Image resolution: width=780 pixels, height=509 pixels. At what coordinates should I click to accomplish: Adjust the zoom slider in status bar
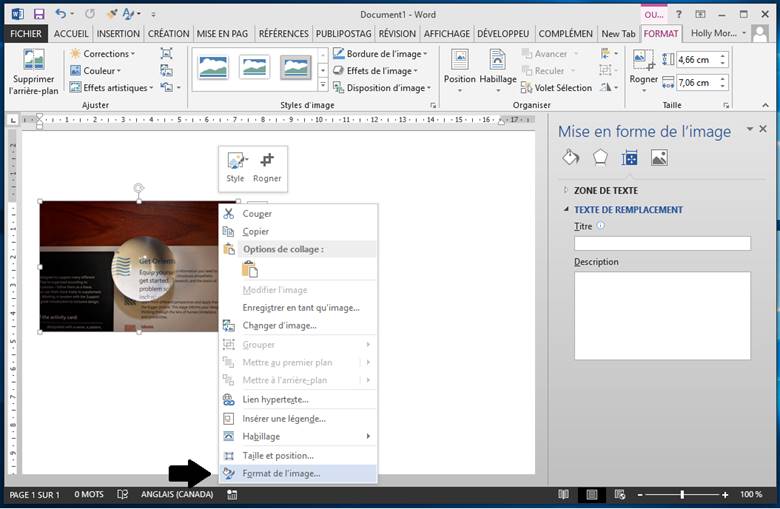pyautogui.click(x=682, y=495)
